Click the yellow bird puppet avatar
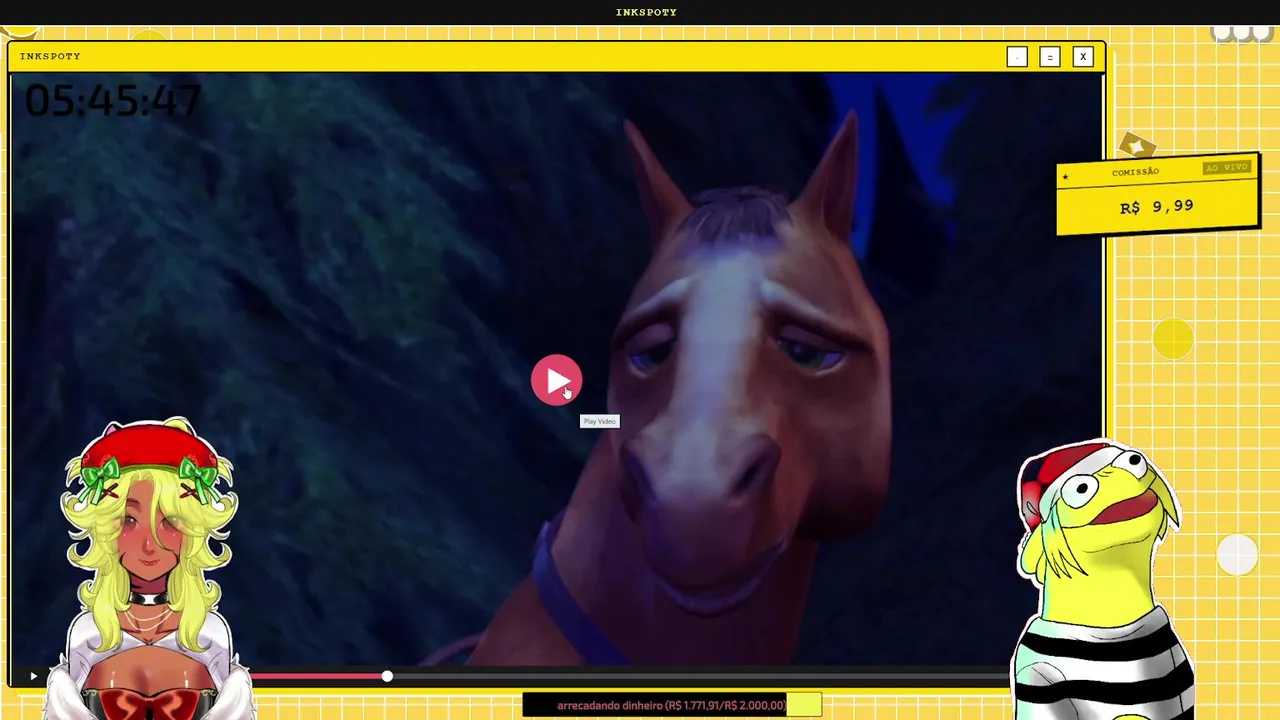Screen dimensions: 1280x720 [x=1100, y=580]
